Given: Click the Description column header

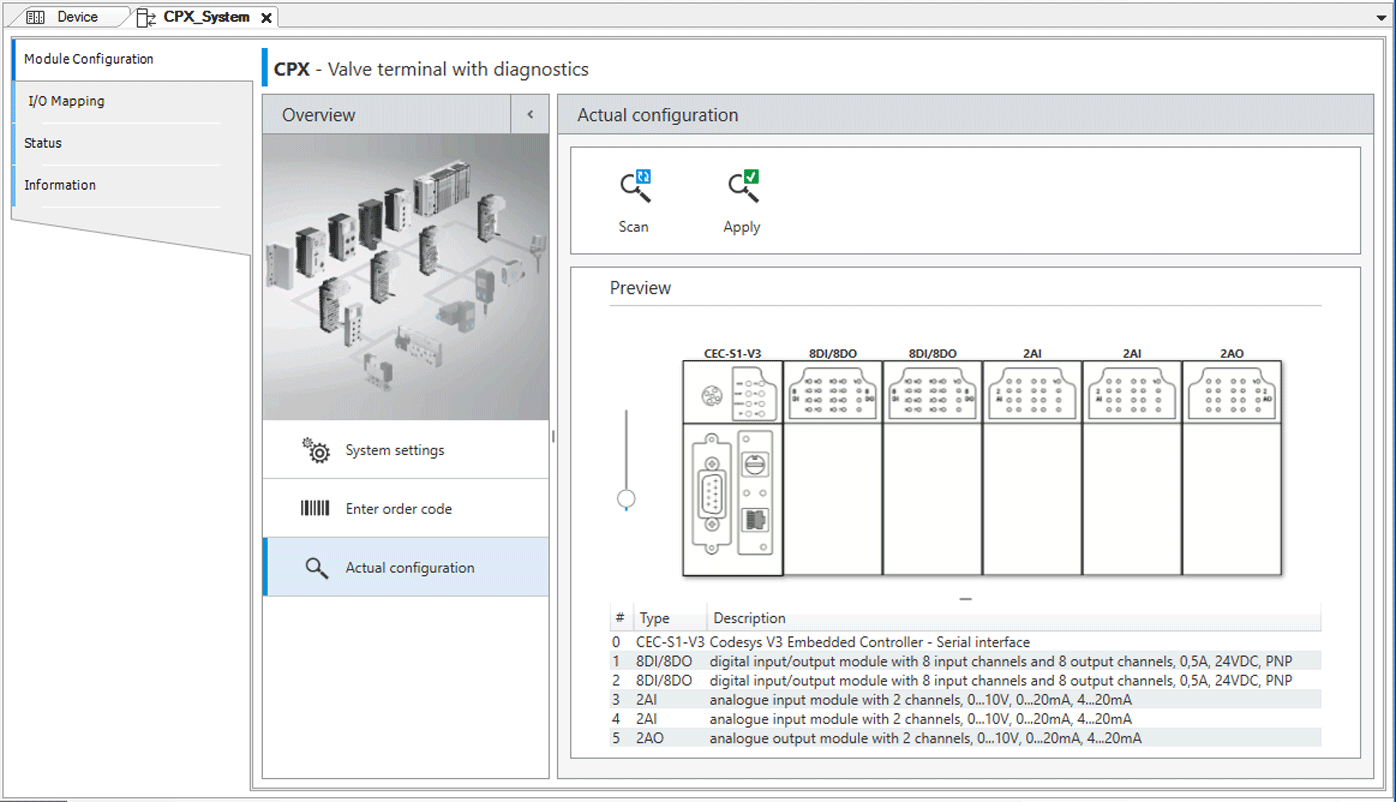Looking at the screenshot, I should click(1014, 618).
